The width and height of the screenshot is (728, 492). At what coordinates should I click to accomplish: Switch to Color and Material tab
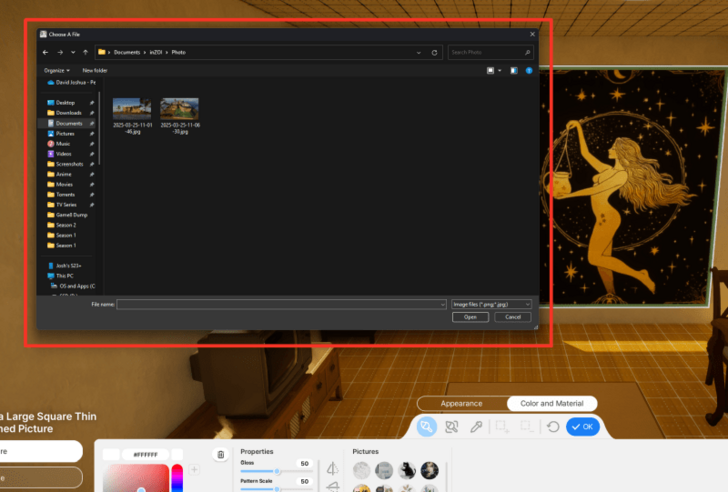552,403
